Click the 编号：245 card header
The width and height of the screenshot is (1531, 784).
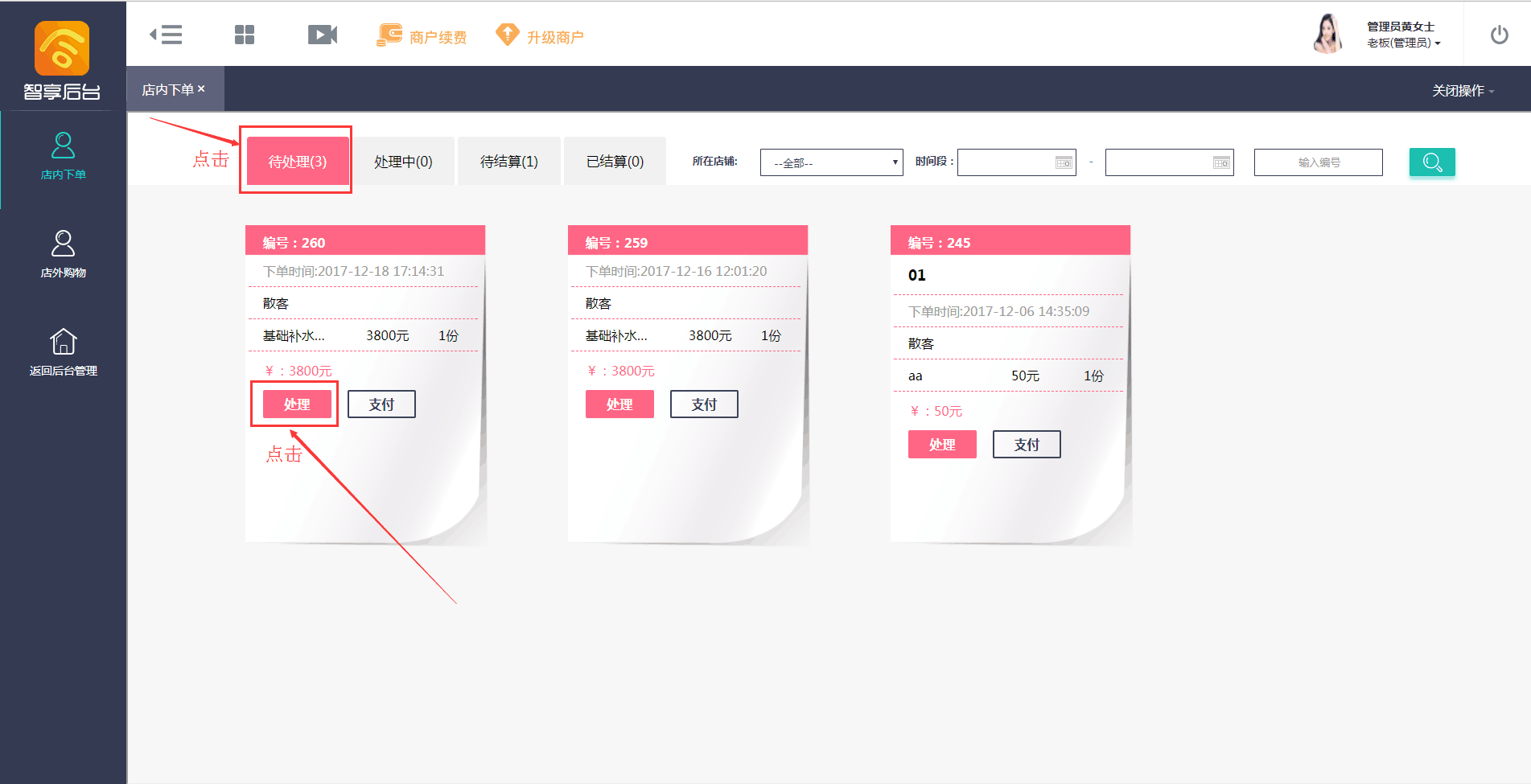tap(1010, 240)
